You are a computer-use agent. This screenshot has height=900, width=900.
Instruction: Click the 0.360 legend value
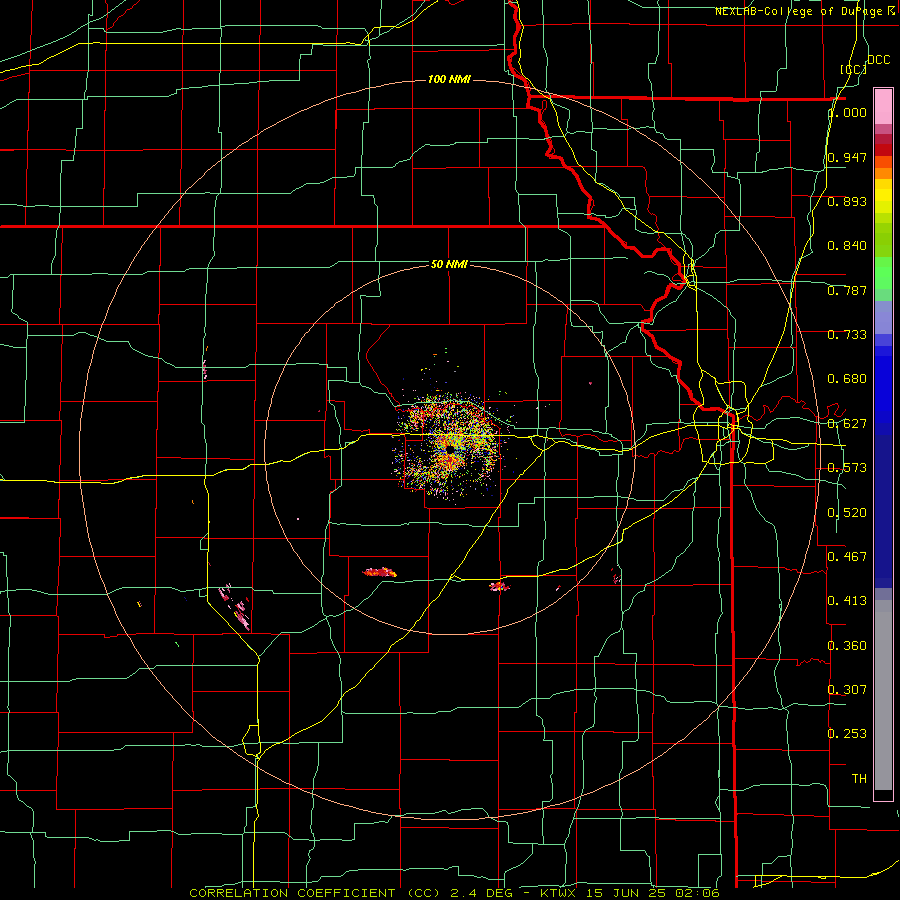pos(847,645)
